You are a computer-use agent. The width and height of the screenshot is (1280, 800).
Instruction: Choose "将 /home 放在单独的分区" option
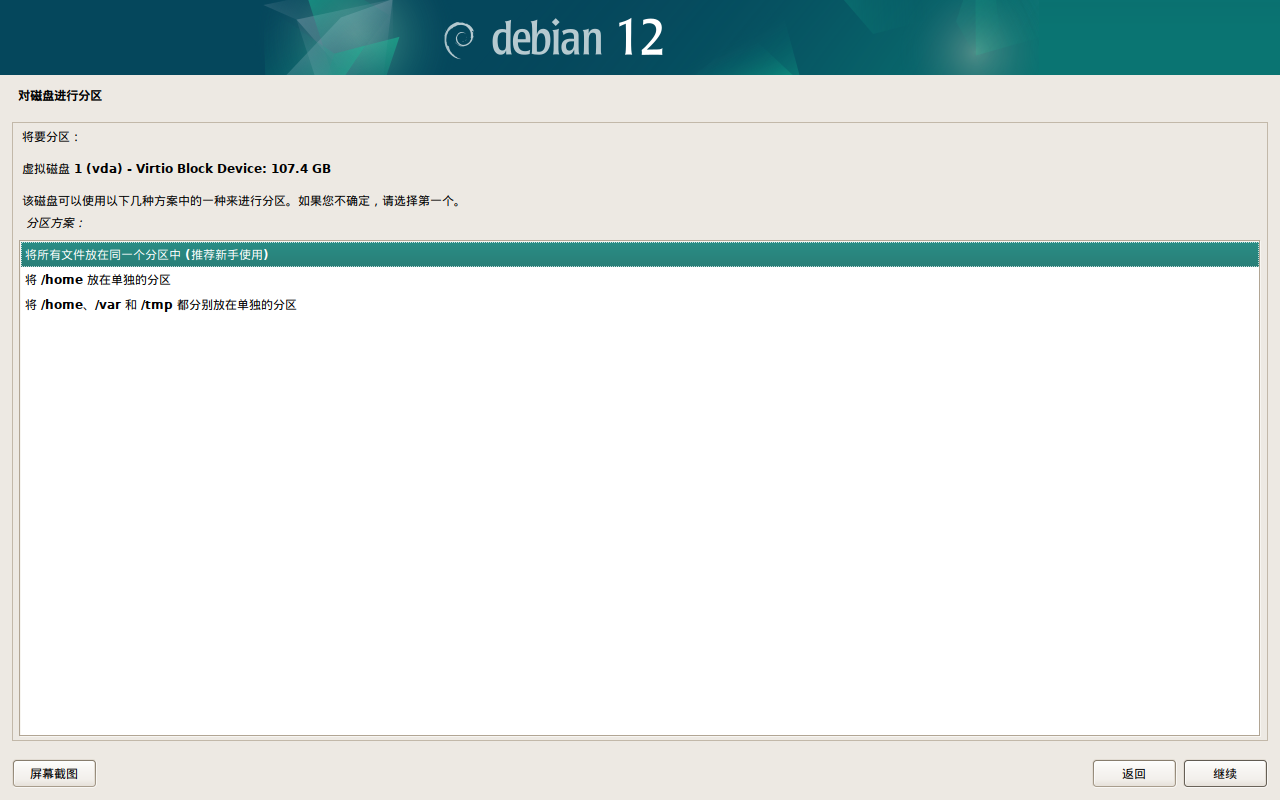[639, 280]
